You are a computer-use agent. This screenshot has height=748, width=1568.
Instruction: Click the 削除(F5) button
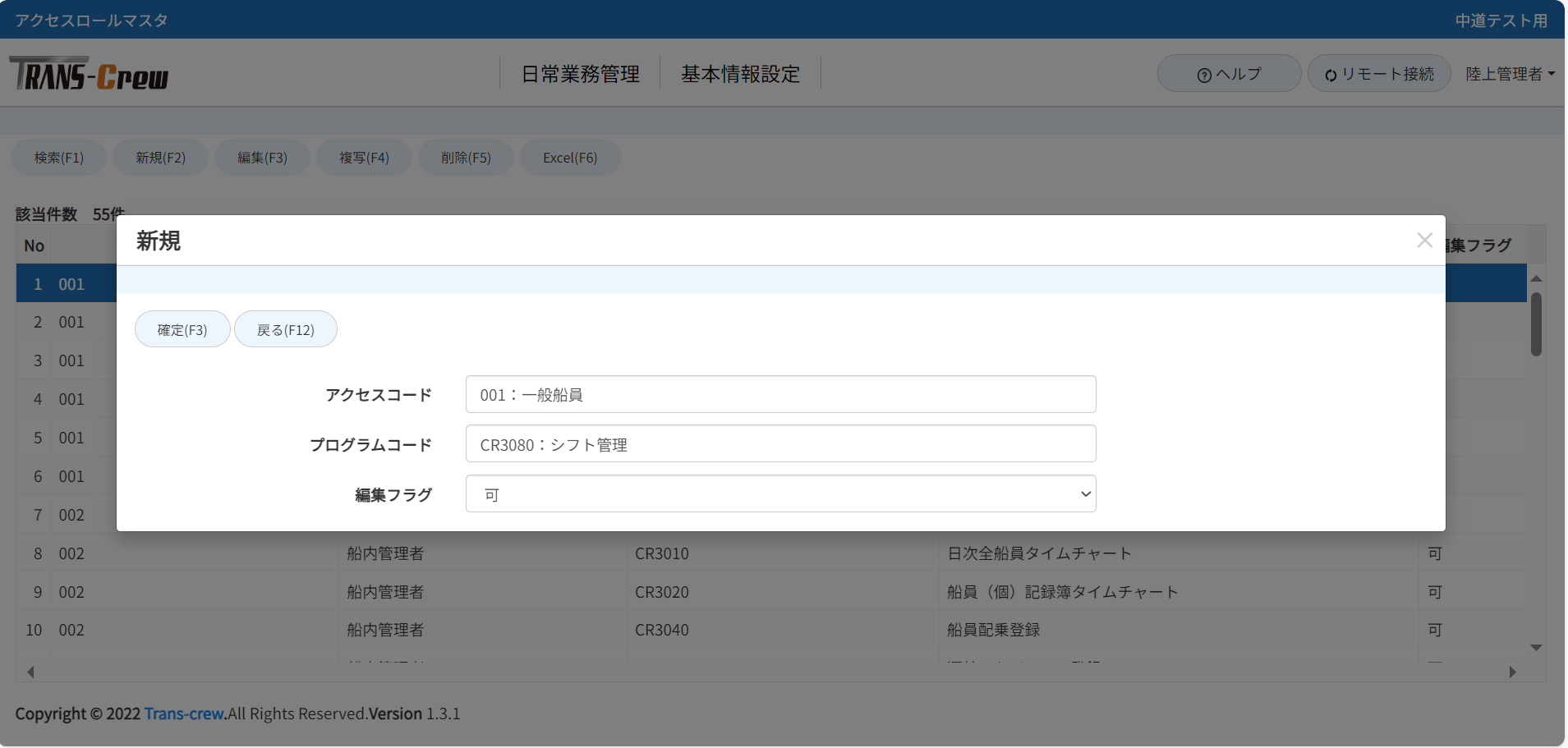[466, 158]
